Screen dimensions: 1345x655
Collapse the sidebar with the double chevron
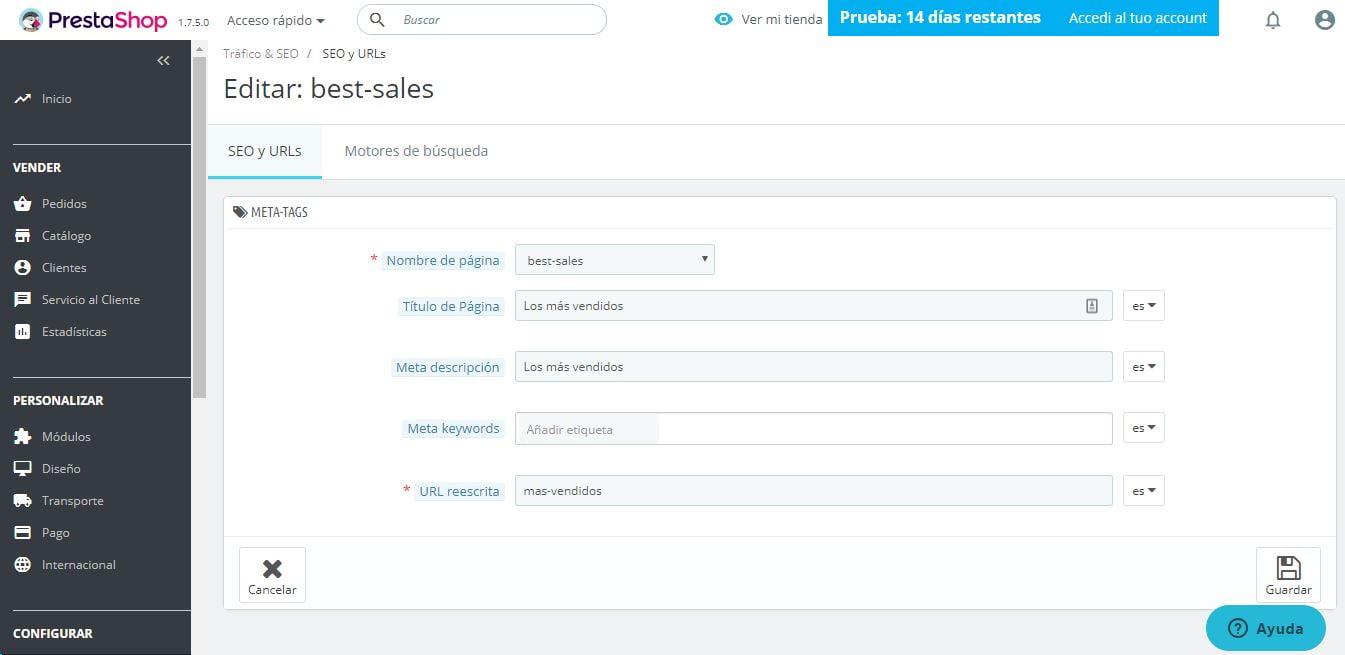click(x=163, y=60)
